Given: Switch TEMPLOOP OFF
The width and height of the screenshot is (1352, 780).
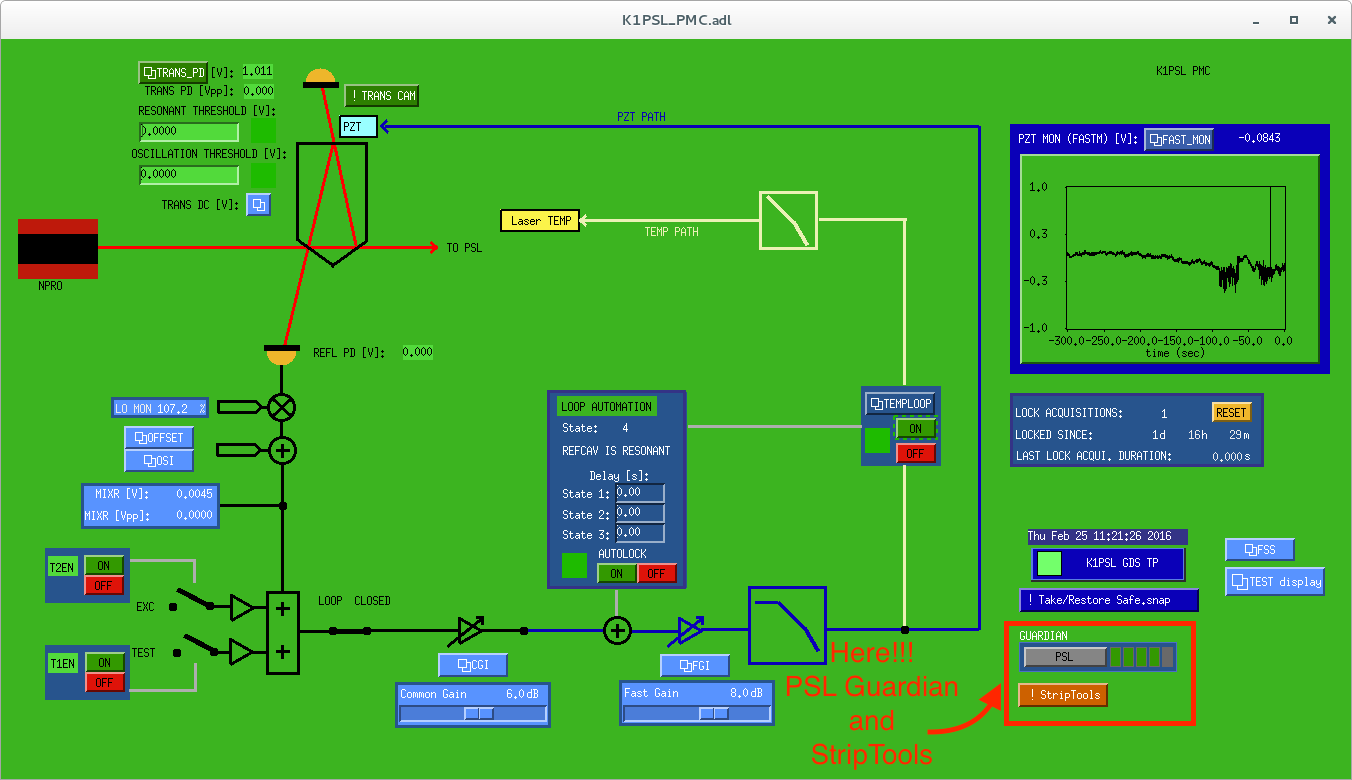Looking at the screenshot, I should (x=916, y=453).
